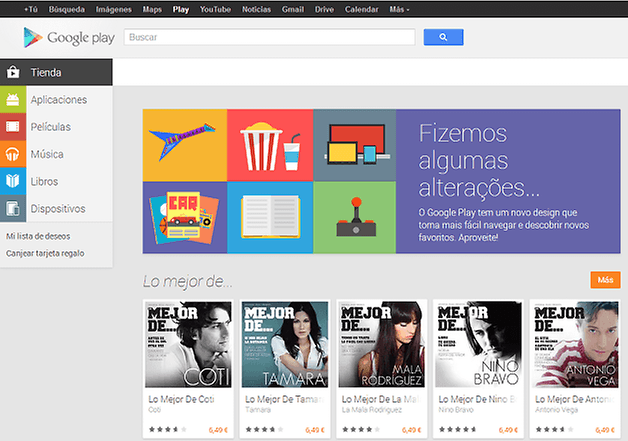The width and height of the screenshot is (628, 441).
Task: Open the Películas category
Action: [51, 127]
